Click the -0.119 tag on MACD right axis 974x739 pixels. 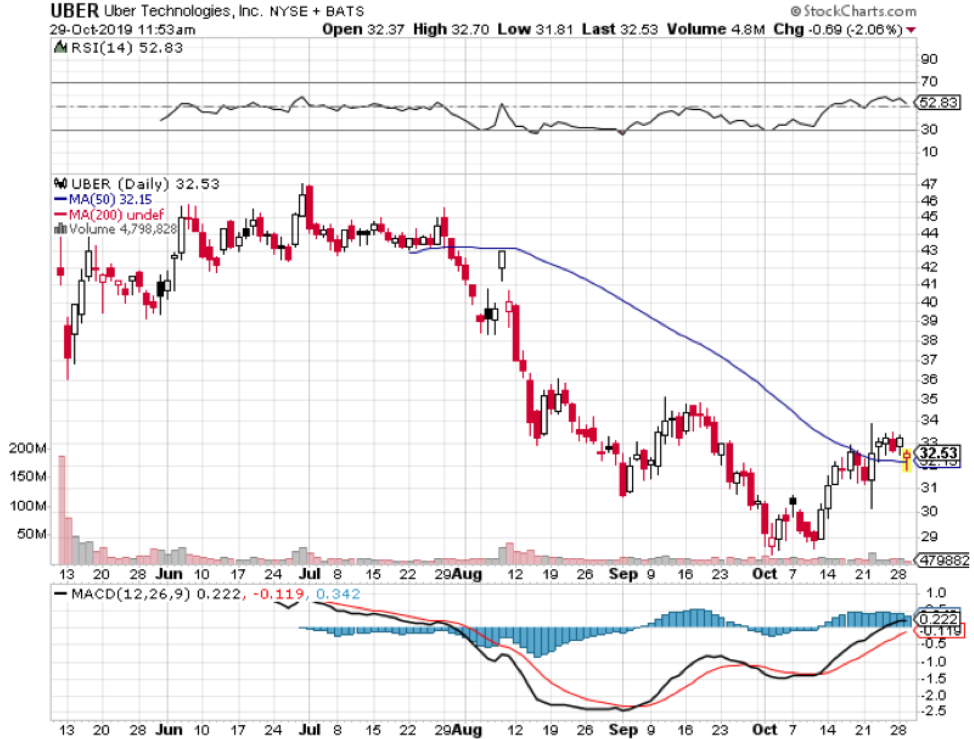(942, 631)
